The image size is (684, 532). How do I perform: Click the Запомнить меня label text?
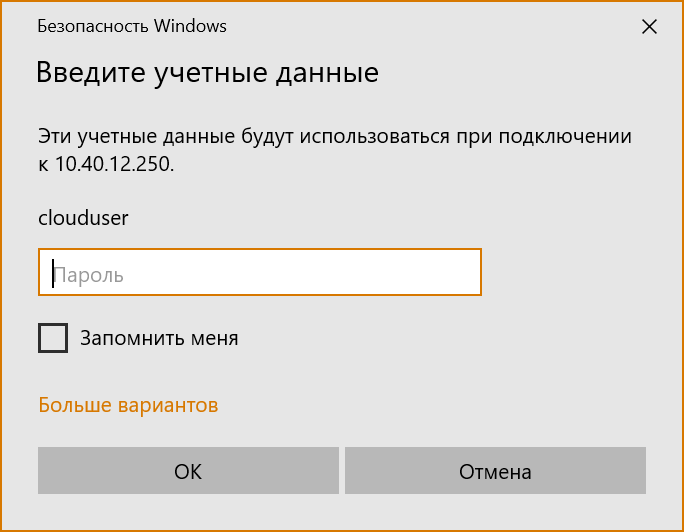(159, 338)
